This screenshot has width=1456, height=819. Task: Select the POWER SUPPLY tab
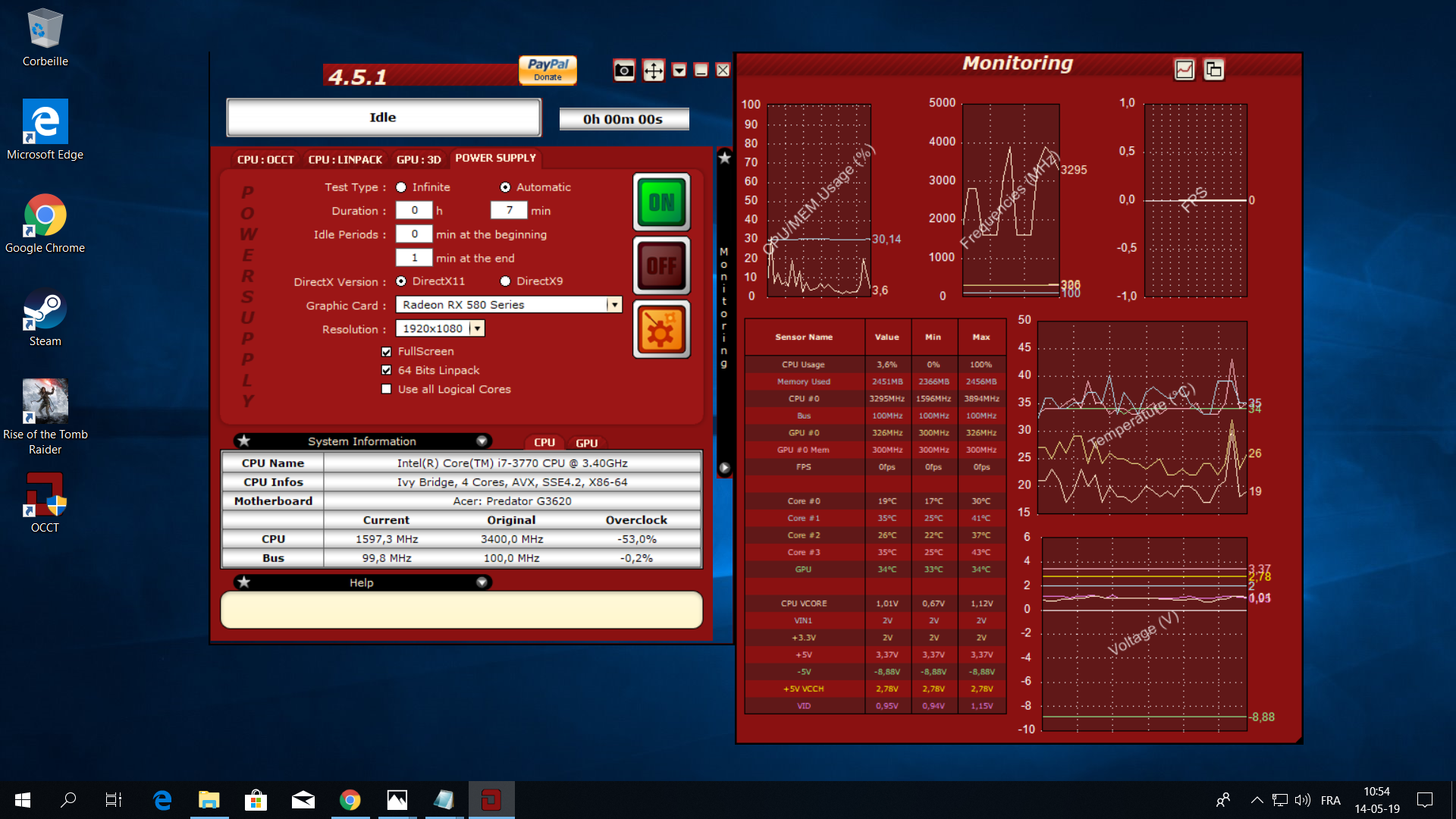(495, 158)
